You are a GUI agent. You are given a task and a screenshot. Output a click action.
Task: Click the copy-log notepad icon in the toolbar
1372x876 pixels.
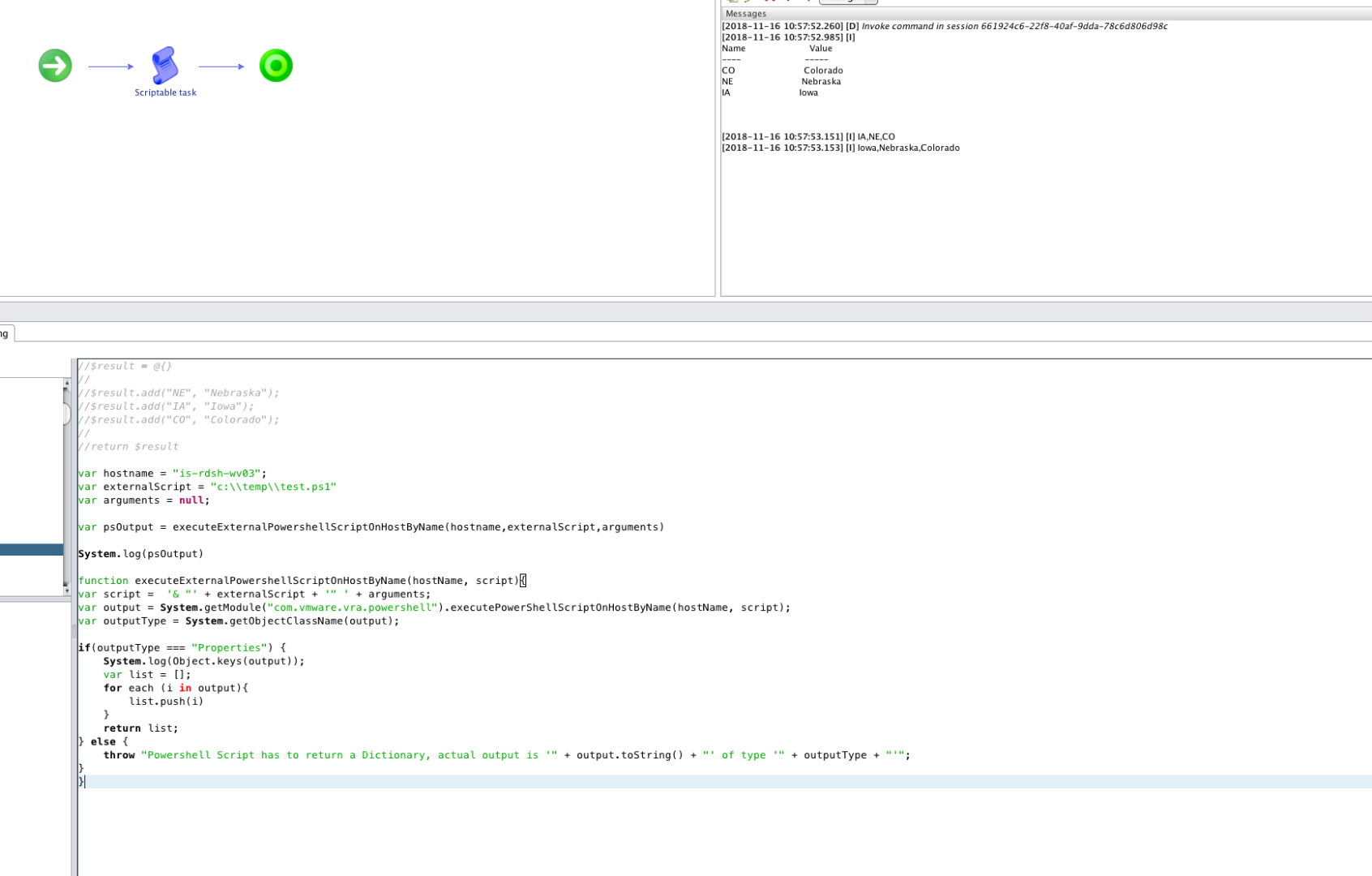click(732, 2)
